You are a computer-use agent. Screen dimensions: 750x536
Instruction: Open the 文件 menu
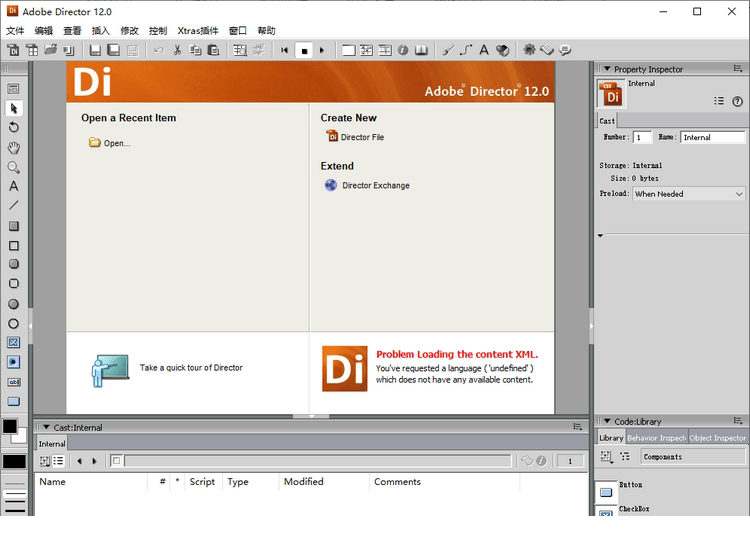pyautogui.click(x=15, y=31)
